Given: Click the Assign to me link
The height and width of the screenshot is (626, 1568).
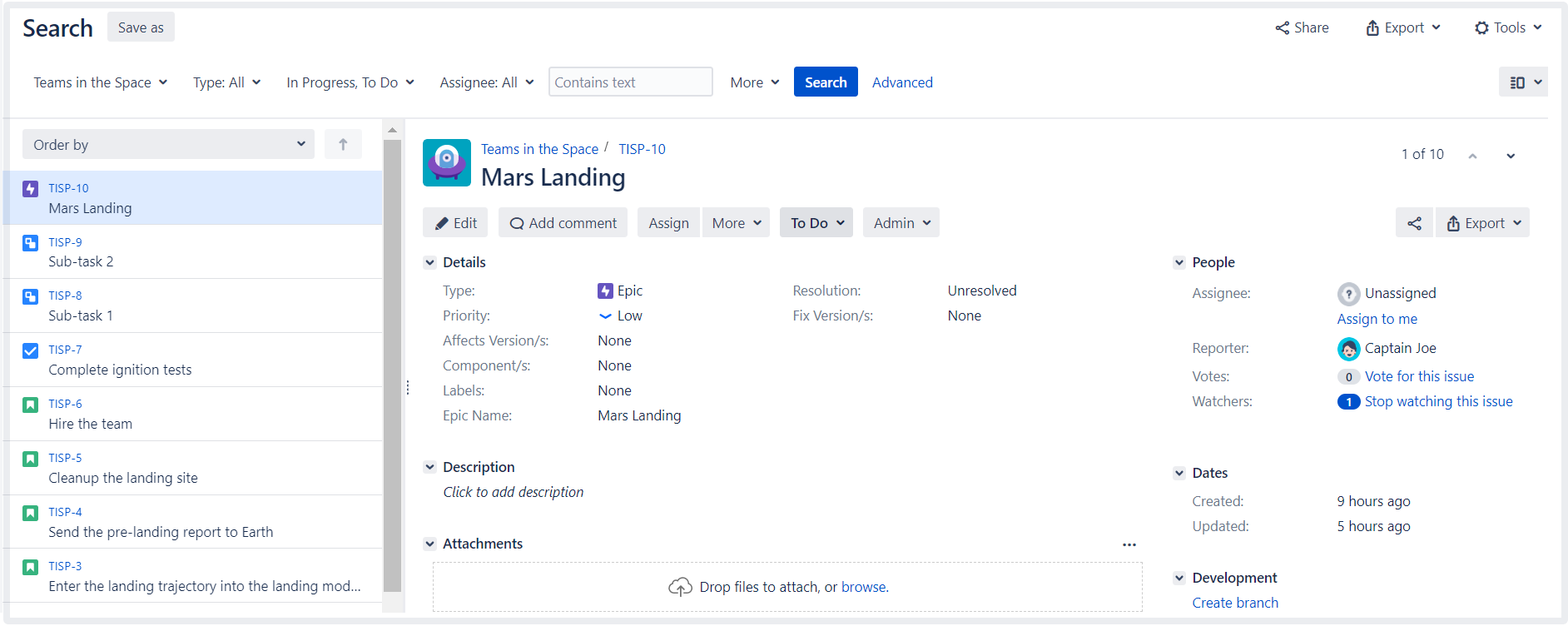Looking at the screenshot, I should coord(1377,319).
